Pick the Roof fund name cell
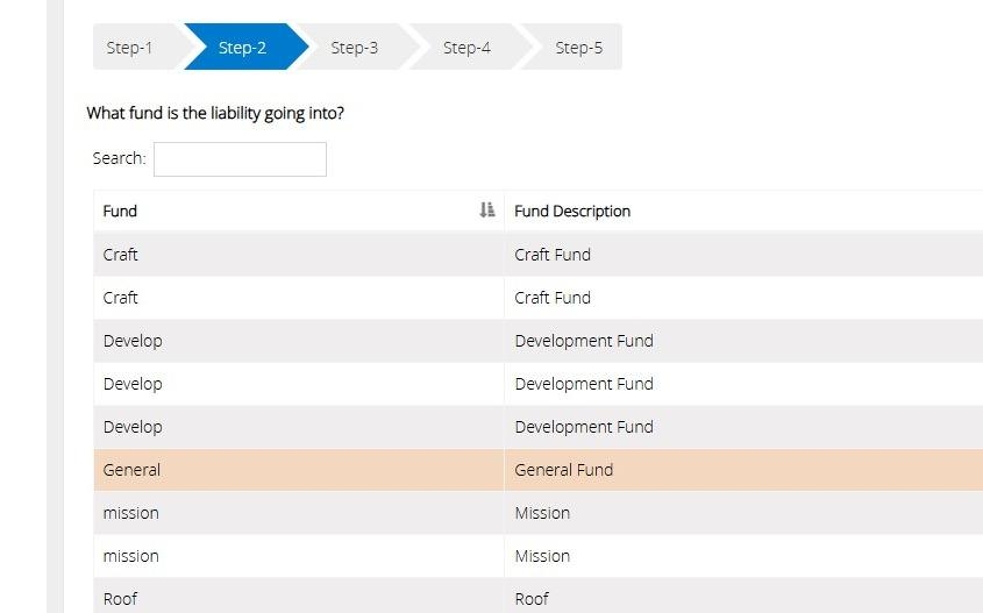 (120, 598)
